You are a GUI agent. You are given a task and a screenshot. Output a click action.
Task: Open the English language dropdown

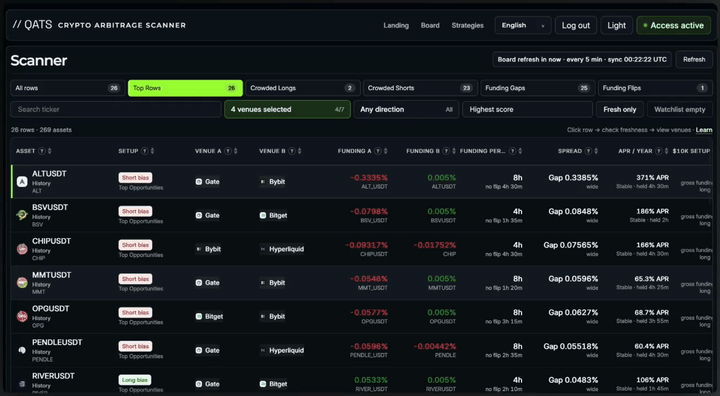tap(523, 25)
